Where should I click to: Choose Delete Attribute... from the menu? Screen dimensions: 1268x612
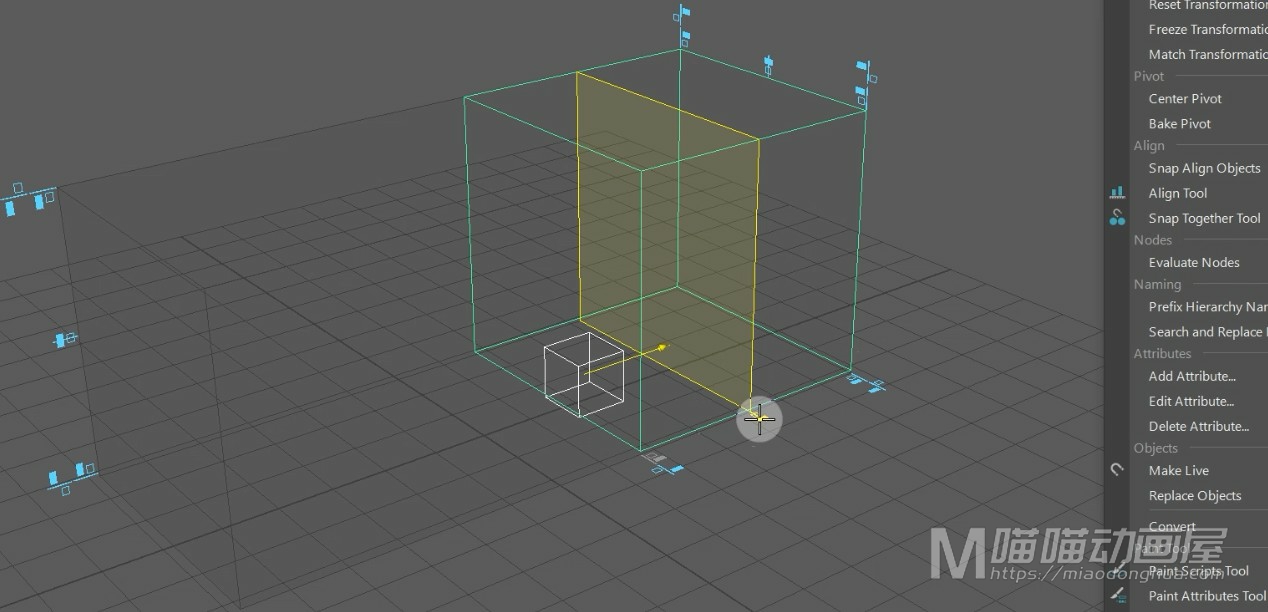point(1198,426)
